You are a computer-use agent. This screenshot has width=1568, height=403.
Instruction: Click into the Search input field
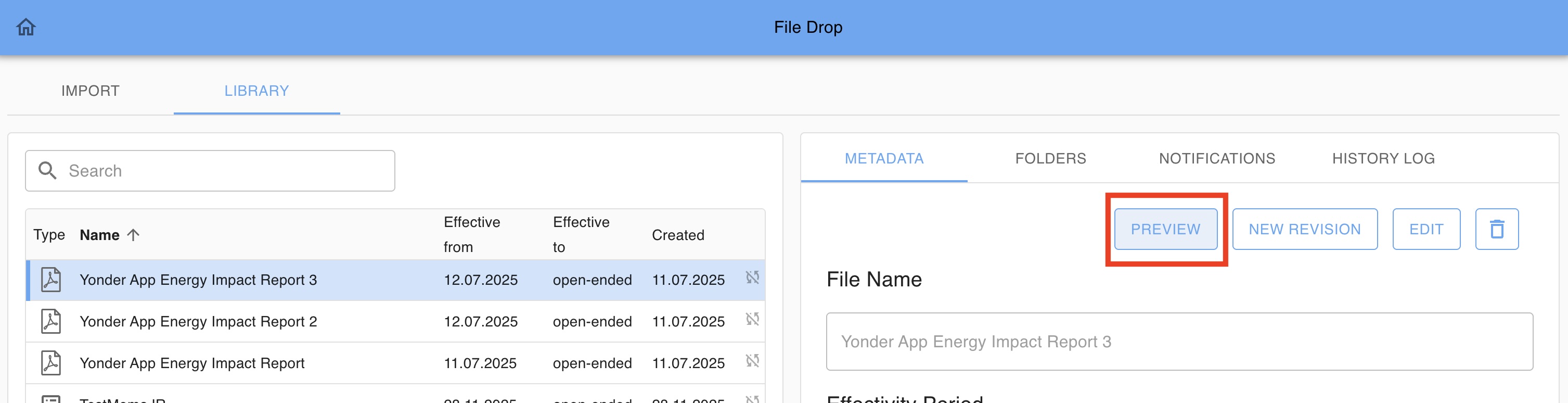pos(225,171)
